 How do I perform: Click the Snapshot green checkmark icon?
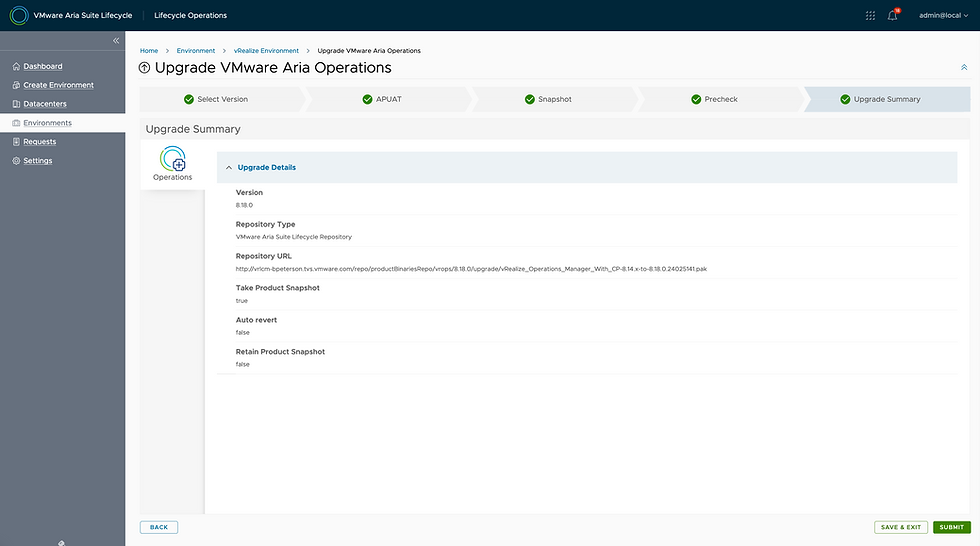pos(529,99)
